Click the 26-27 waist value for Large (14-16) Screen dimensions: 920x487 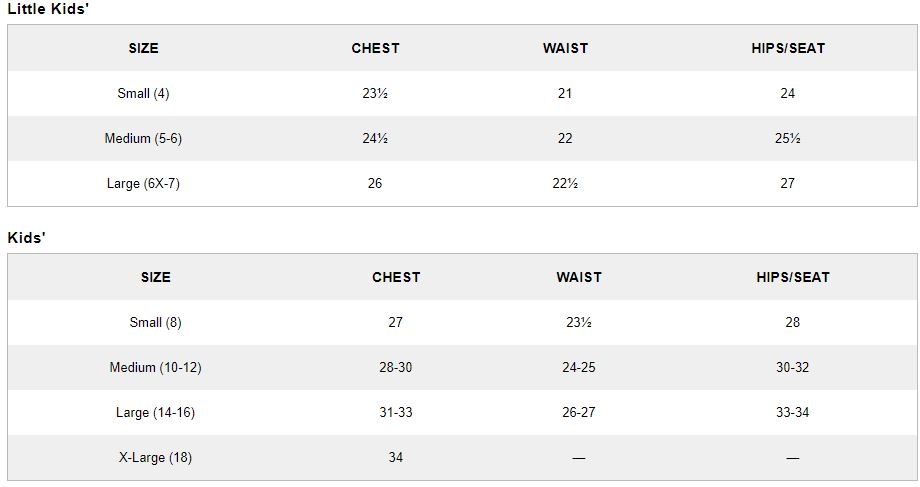[x=579, y=413]
